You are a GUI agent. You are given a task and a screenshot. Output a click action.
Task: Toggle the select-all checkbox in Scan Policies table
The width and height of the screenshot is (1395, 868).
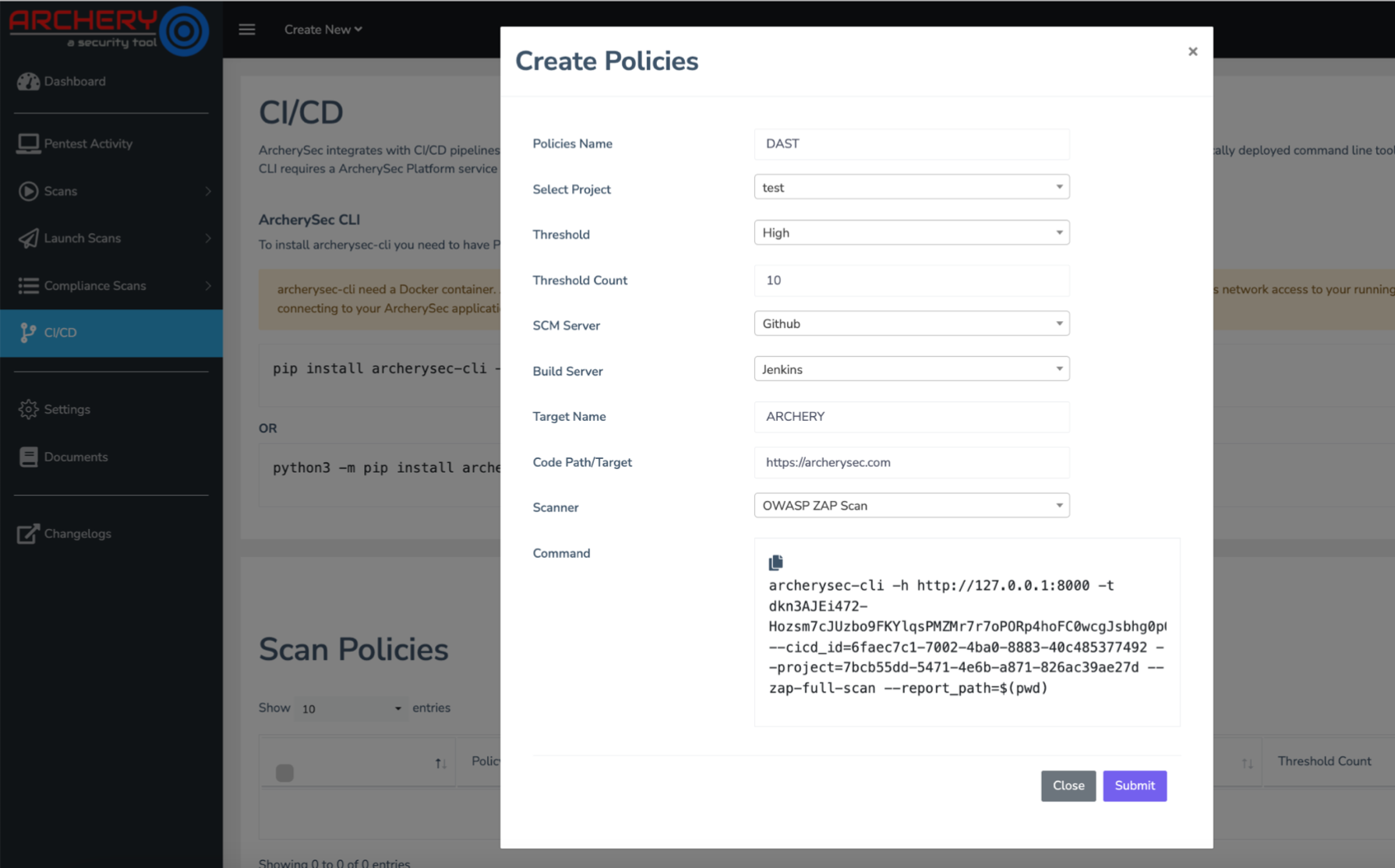(x=284, y=773)
